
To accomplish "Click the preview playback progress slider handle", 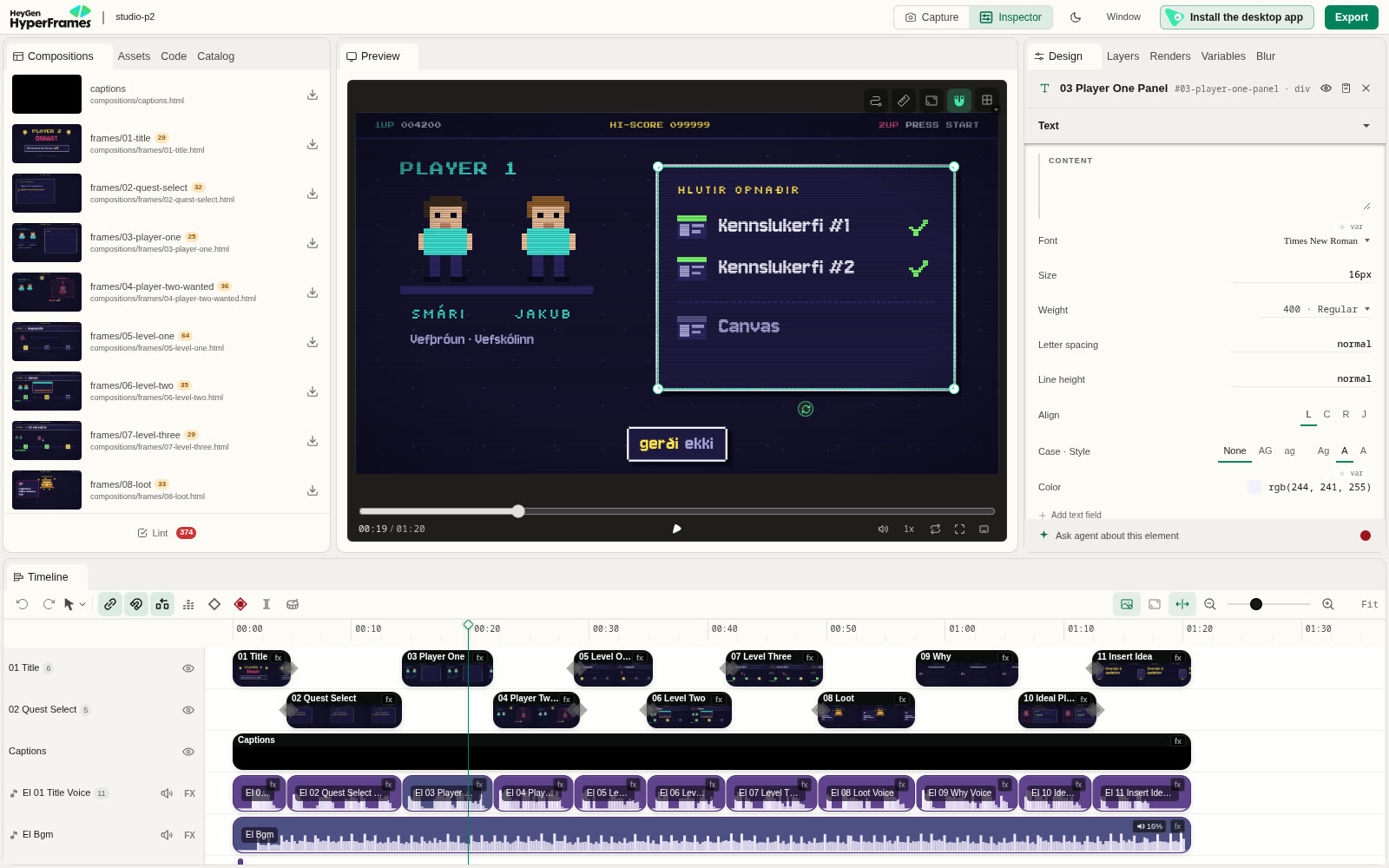I will click(x=518, y=511).
